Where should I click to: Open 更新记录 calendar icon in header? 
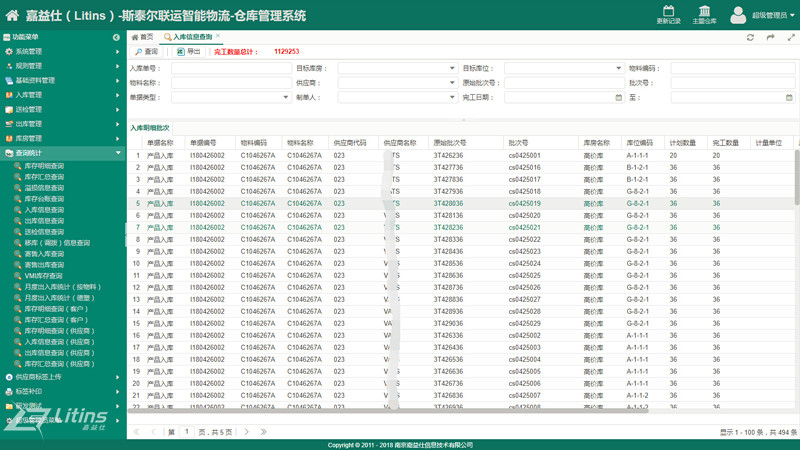(x=668, y=11)
